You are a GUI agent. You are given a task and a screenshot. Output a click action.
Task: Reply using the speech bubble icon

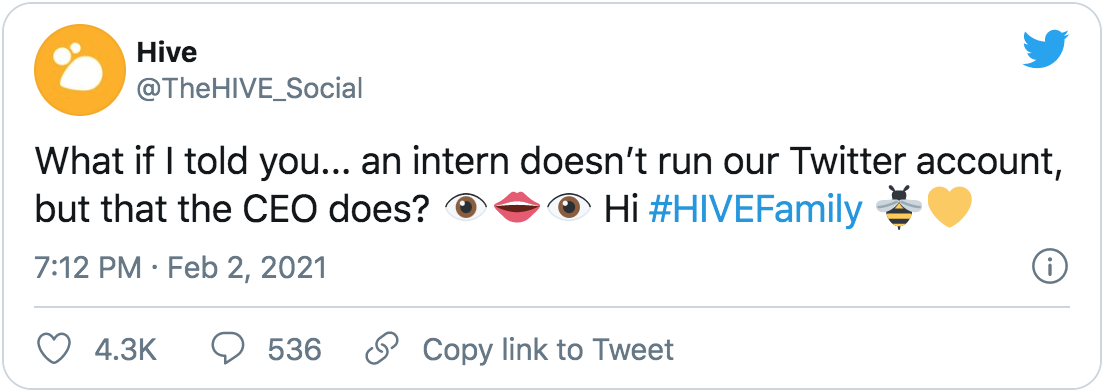[x=227, y=350]
